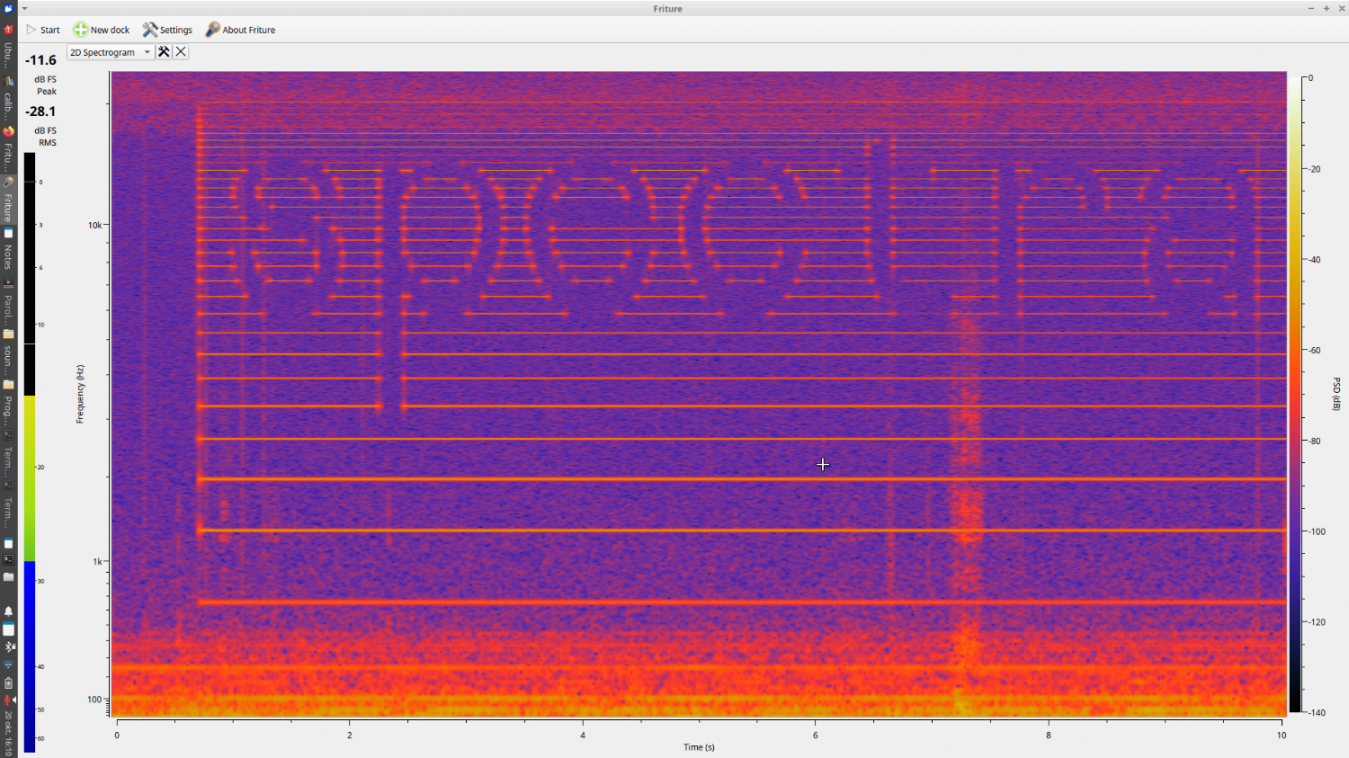Close the 2D Spectrogram dock
The height and width of the screenshot is (758, 1349).
180,51
